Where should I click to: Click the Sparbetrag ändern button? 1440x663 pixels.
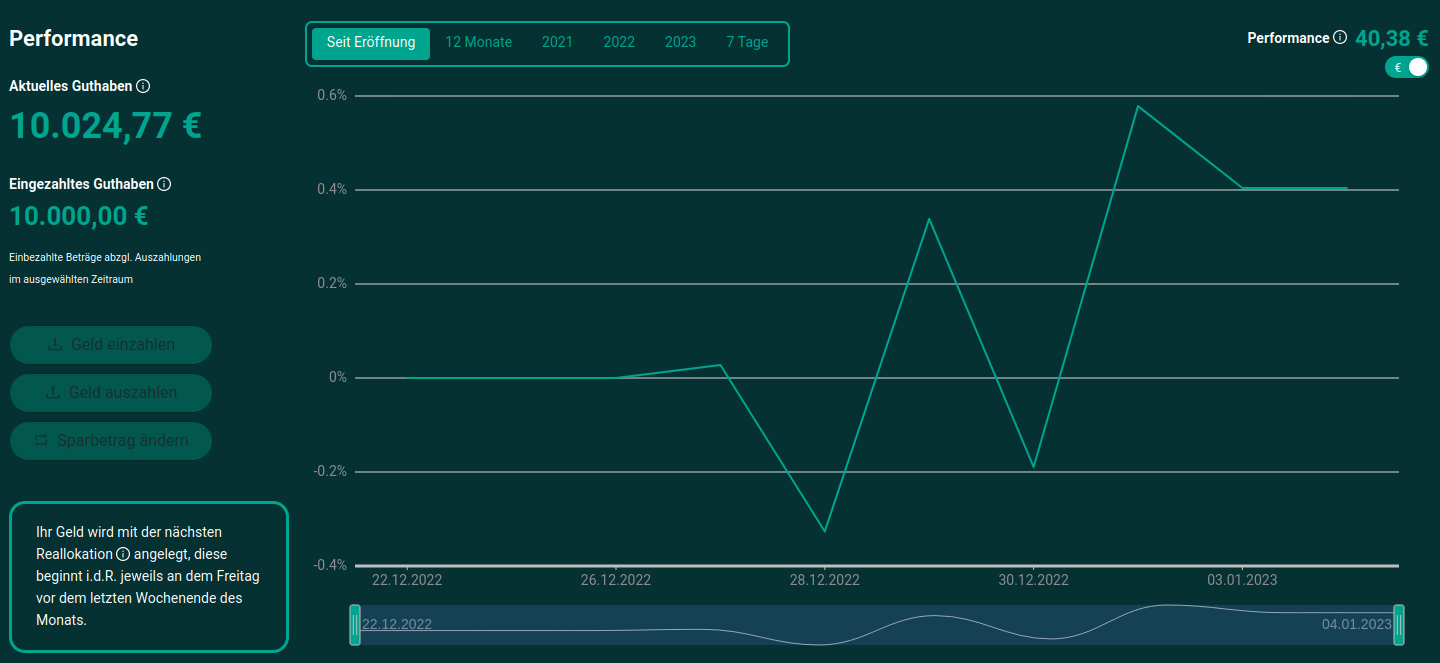coord(111,441)
